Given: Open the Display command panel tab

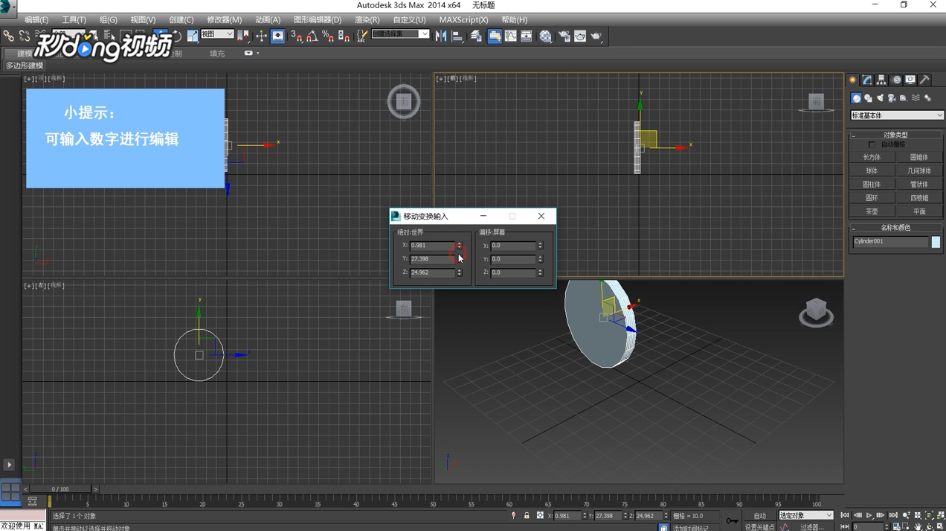Looking at the screenshot, I should tap(910, 80).
